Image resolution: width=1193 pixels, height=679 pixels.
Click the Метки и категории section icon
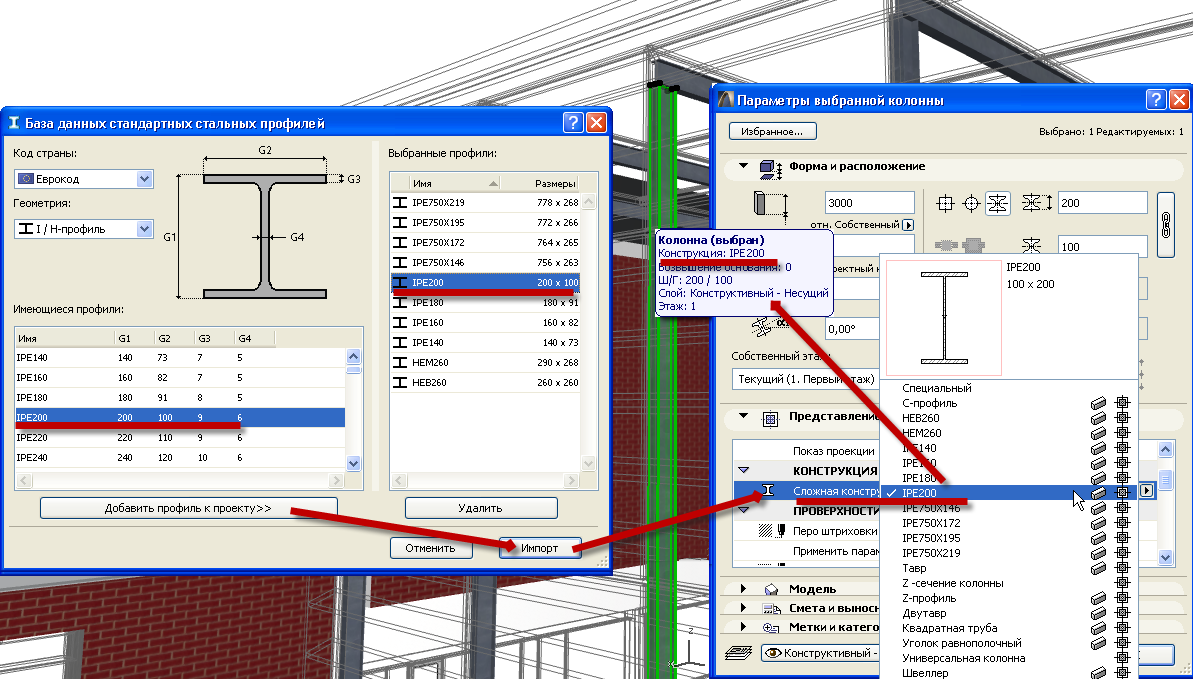coord(771,627)
